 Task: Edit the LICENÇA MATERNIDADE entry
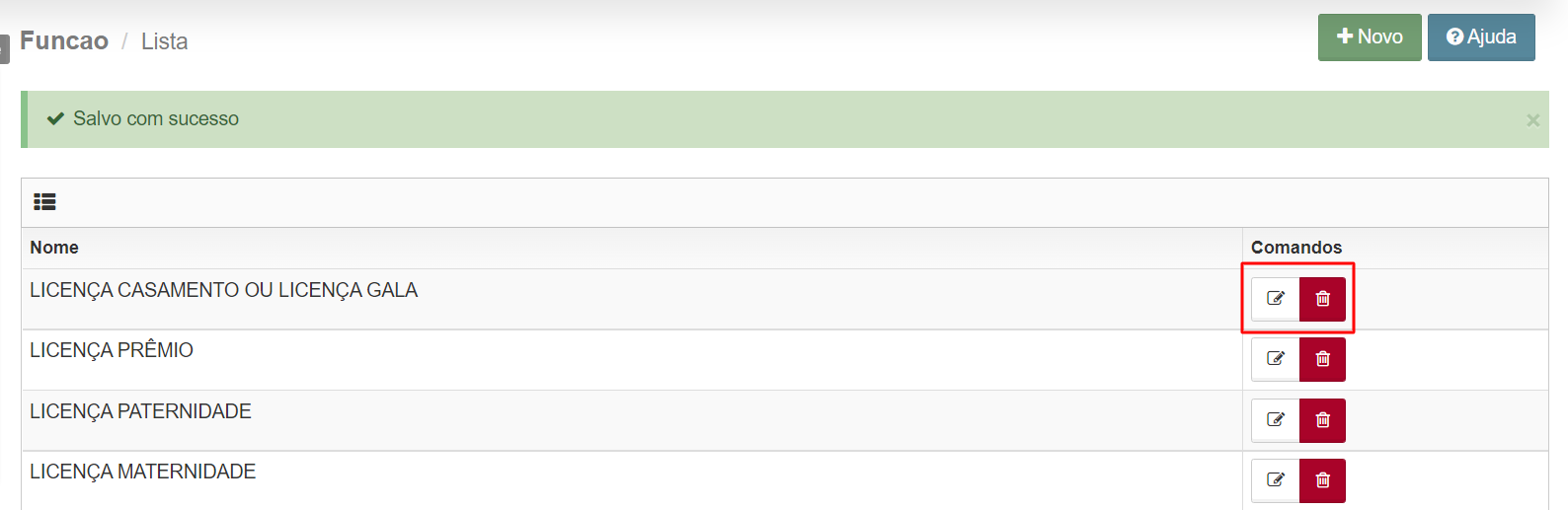tap(1276, 480)
